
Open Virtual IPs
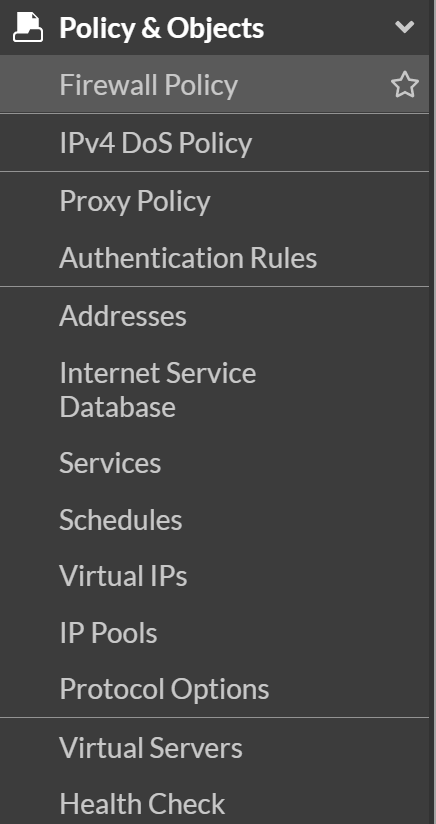(x=214, y=576)
